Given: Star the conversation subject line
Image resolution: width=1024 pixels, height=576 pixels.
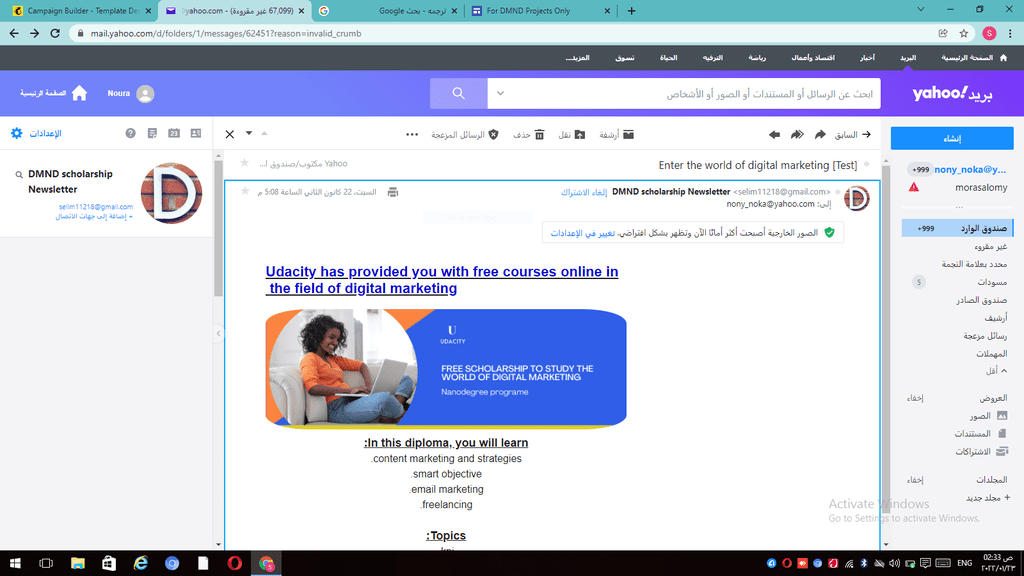Looking at the screenshot, I should (x=244, y=163).
